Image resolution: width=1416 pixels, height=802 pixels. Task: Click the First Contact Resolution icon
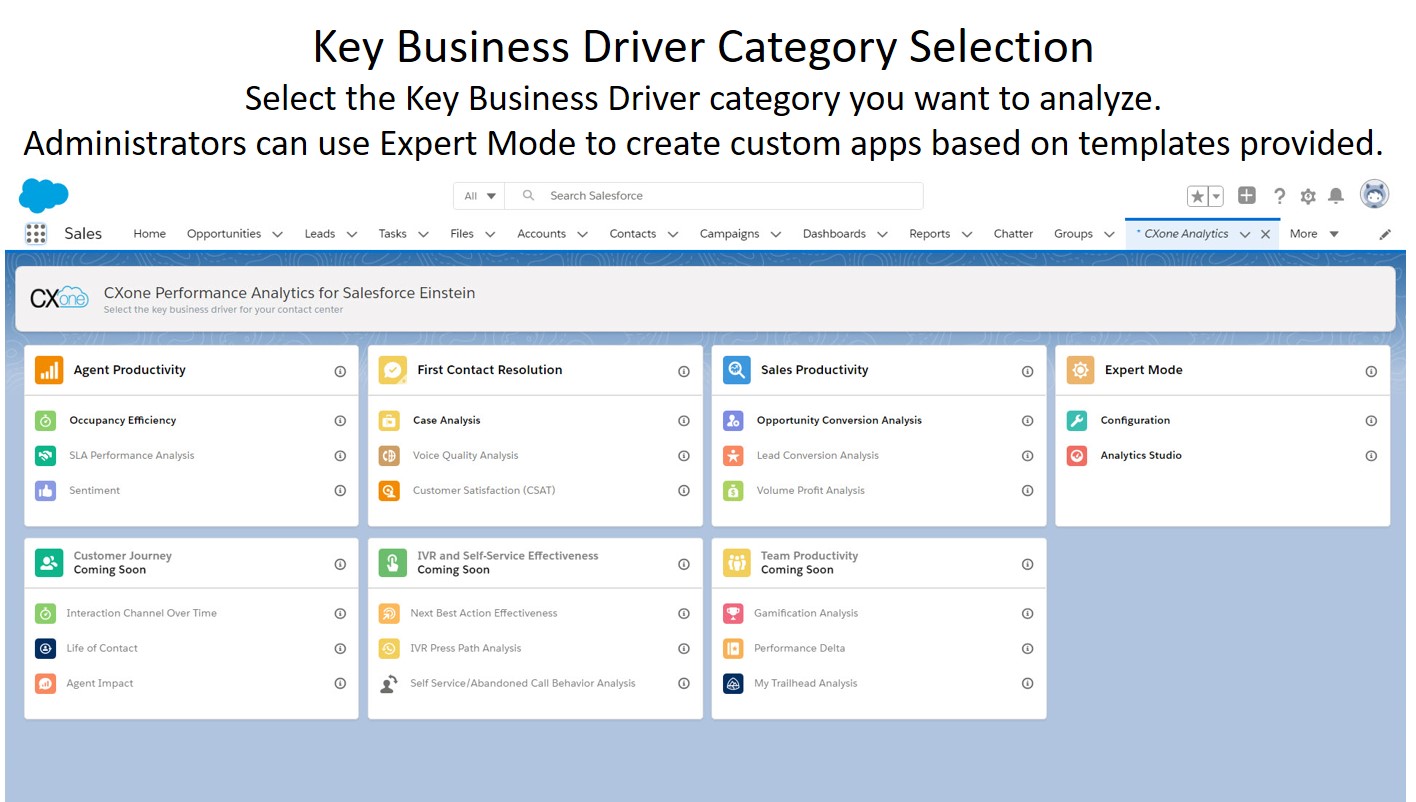[392, 370]
